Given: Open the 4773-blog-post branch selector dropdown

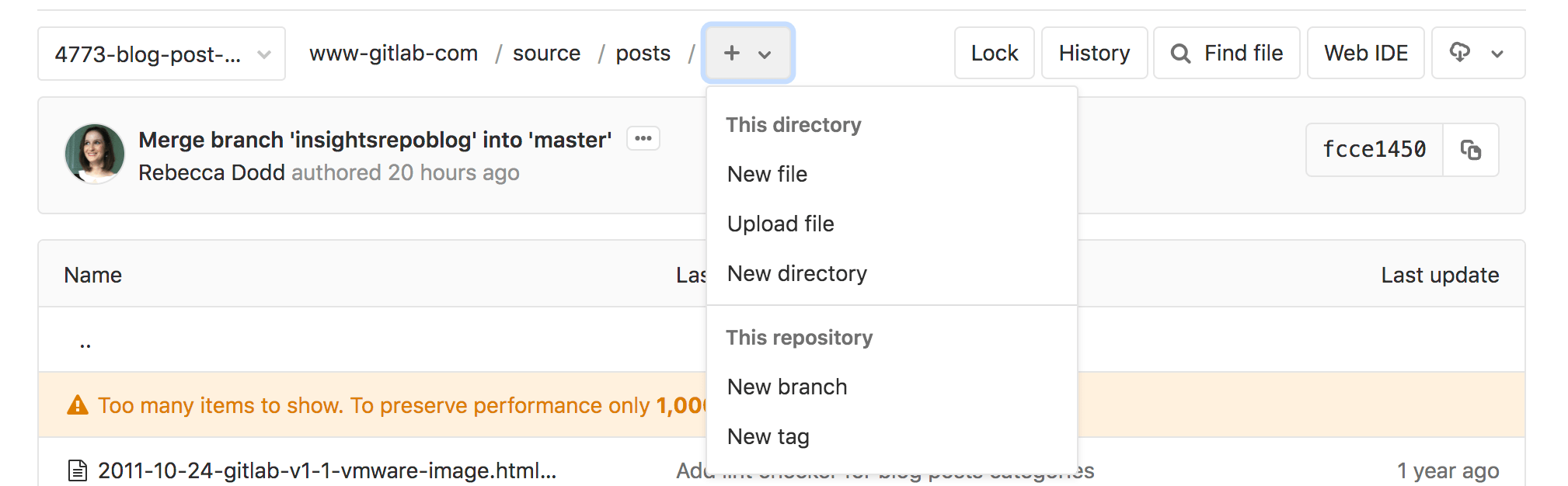Looking at the screenshot, I should pyautogui.click(x=162, y=54).
